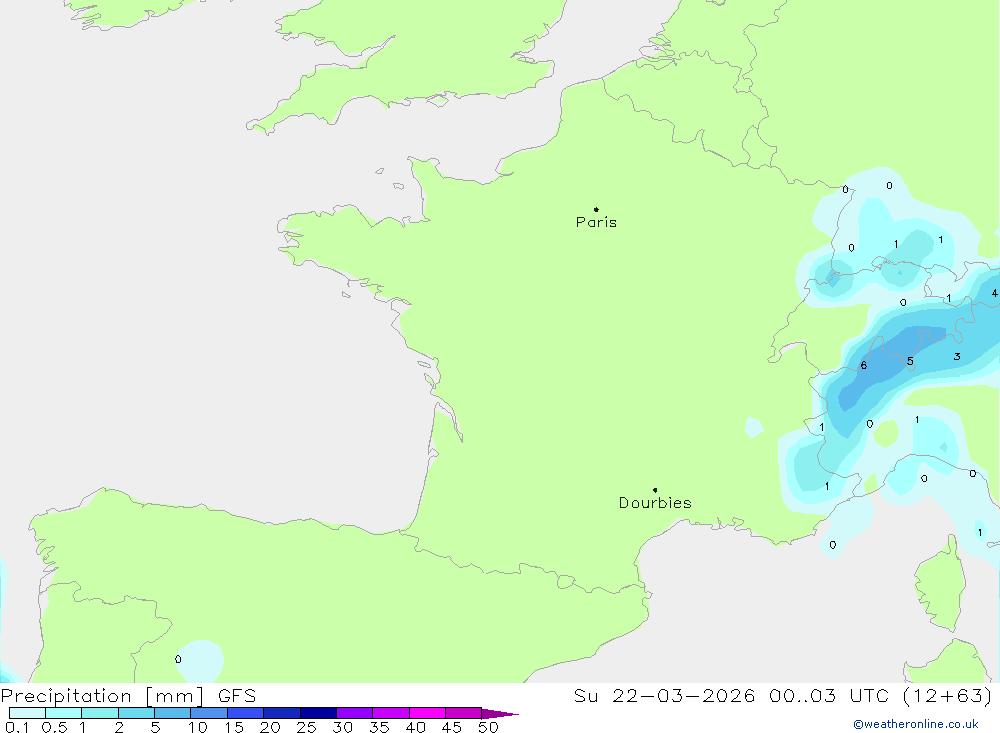The height and width of the screenshot is (733, 1000).
Task: Click the precipitation value 6 on map
Action: (864, 366)
